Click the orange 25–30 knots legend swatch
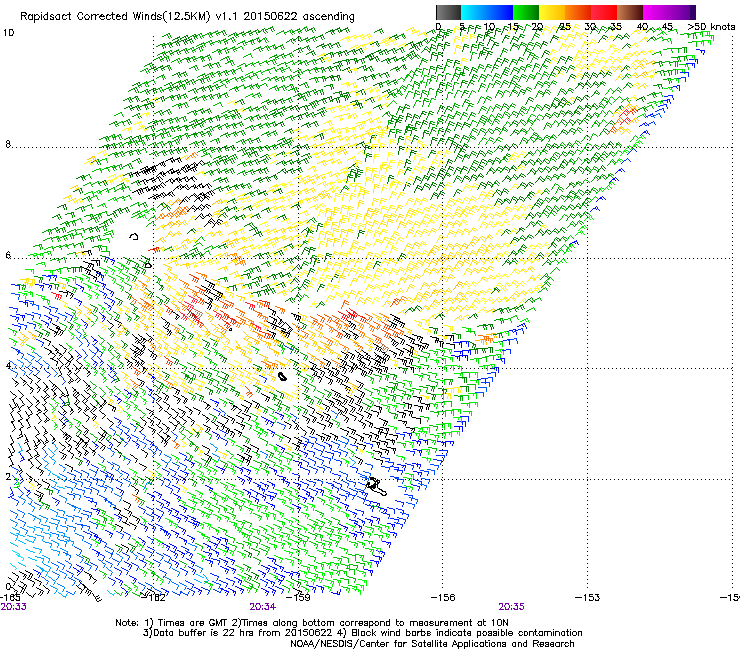740x650 pixels. [578, 12]
